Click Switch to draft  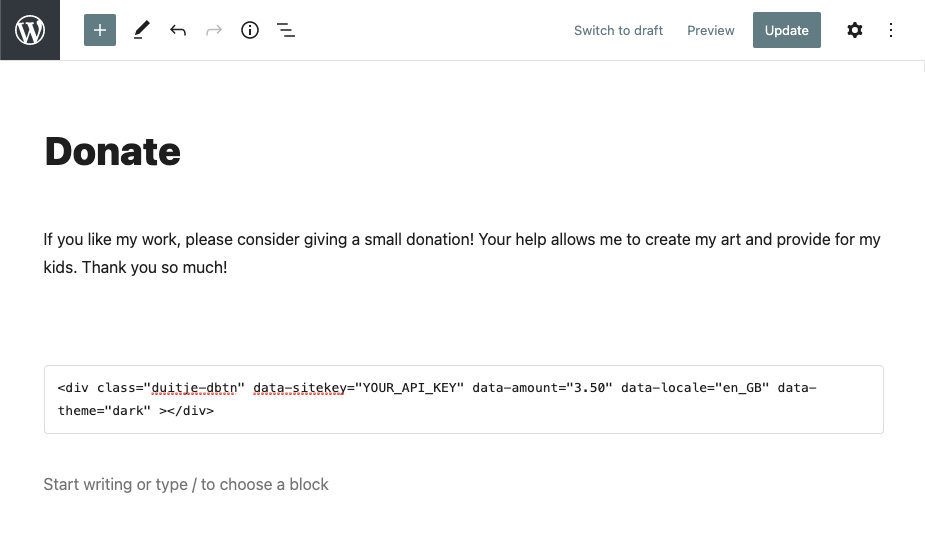(618, 30)
